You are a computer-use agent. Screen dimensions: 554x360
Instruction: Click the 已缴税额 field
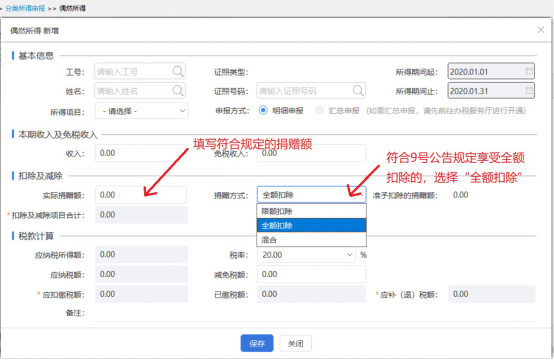312,294
